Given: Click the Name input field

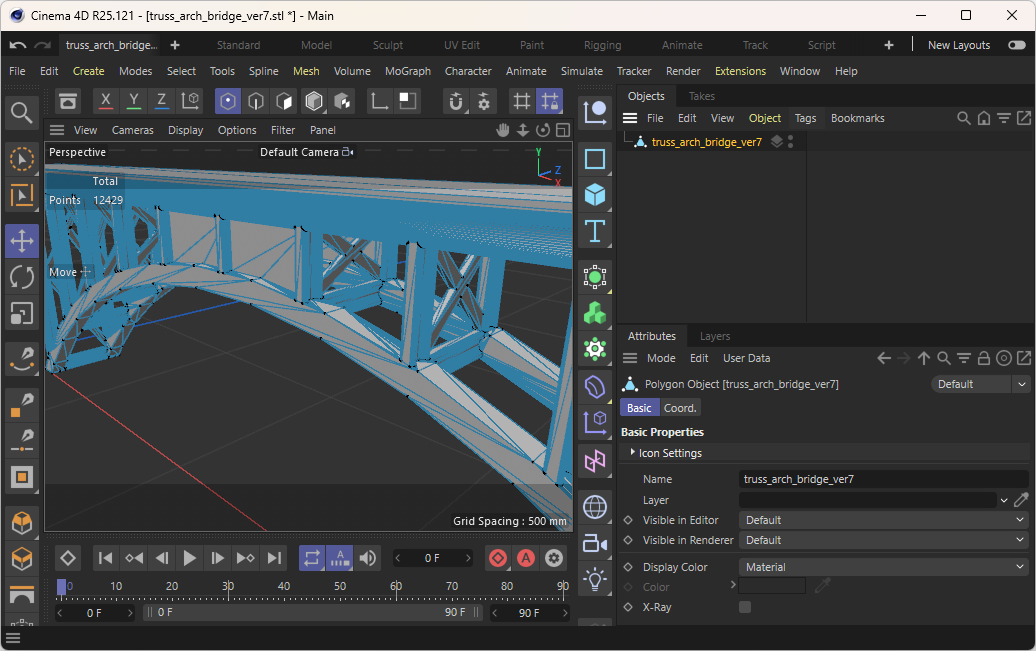Looking at the screenshot, I should coord(883,479).
